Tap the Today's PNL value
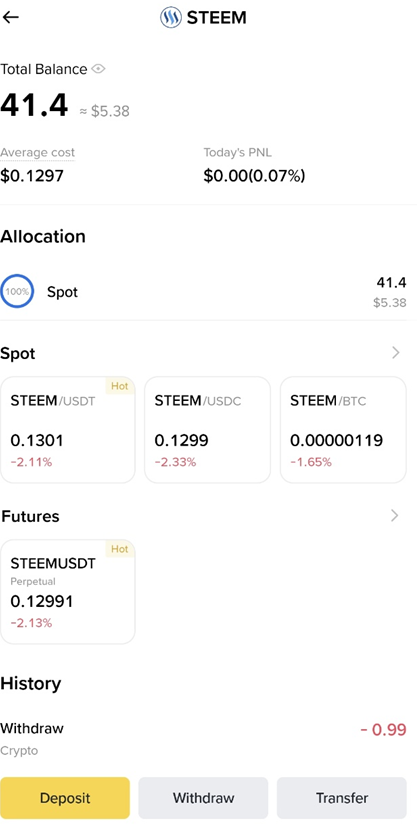This screenshot has height=831, width=417. pyautogui.click(x=254, y=176)
